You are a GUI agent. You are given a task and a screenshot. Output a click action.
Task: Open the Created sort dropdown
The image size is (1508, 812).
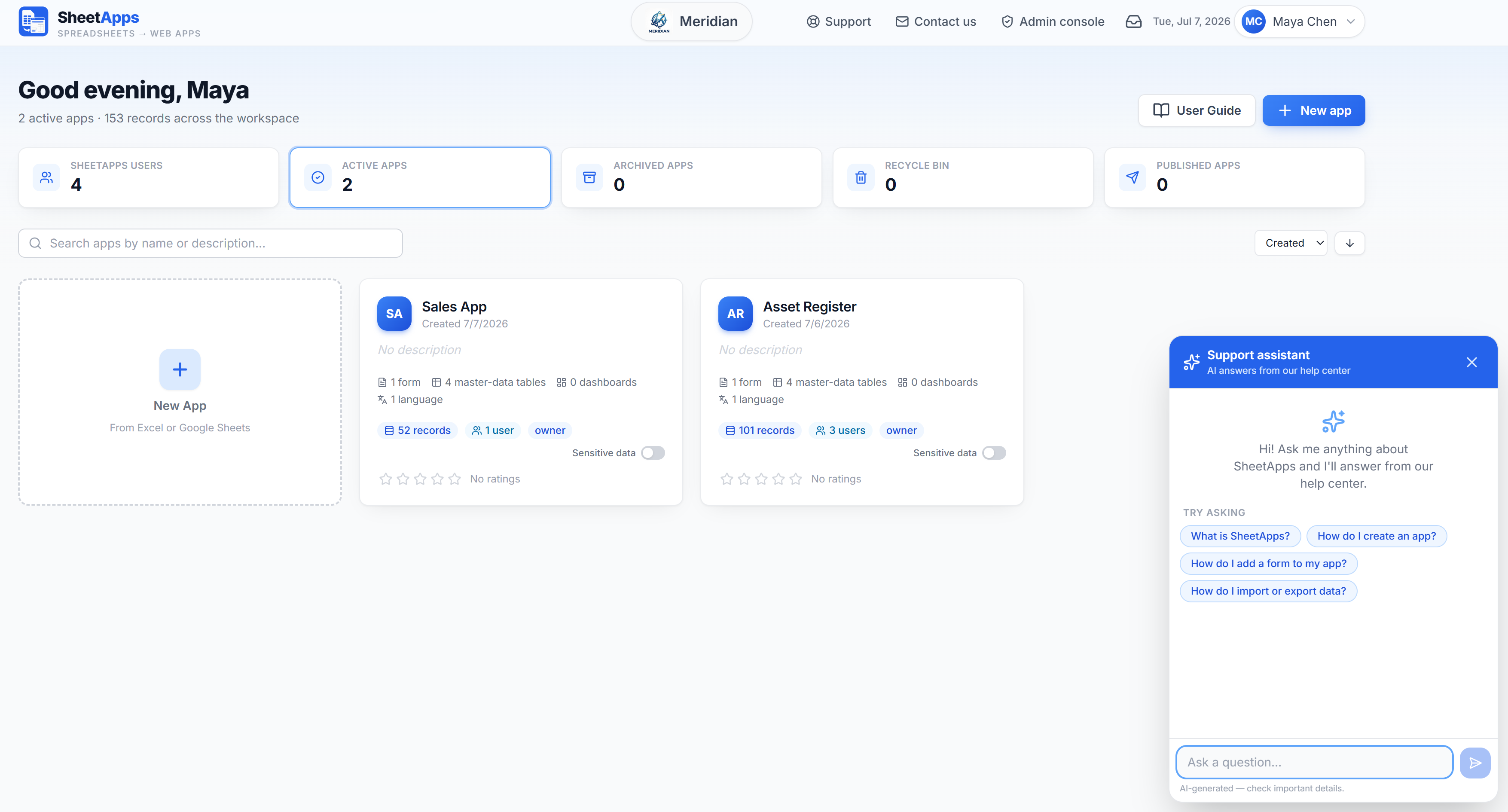coord(1291,243)
